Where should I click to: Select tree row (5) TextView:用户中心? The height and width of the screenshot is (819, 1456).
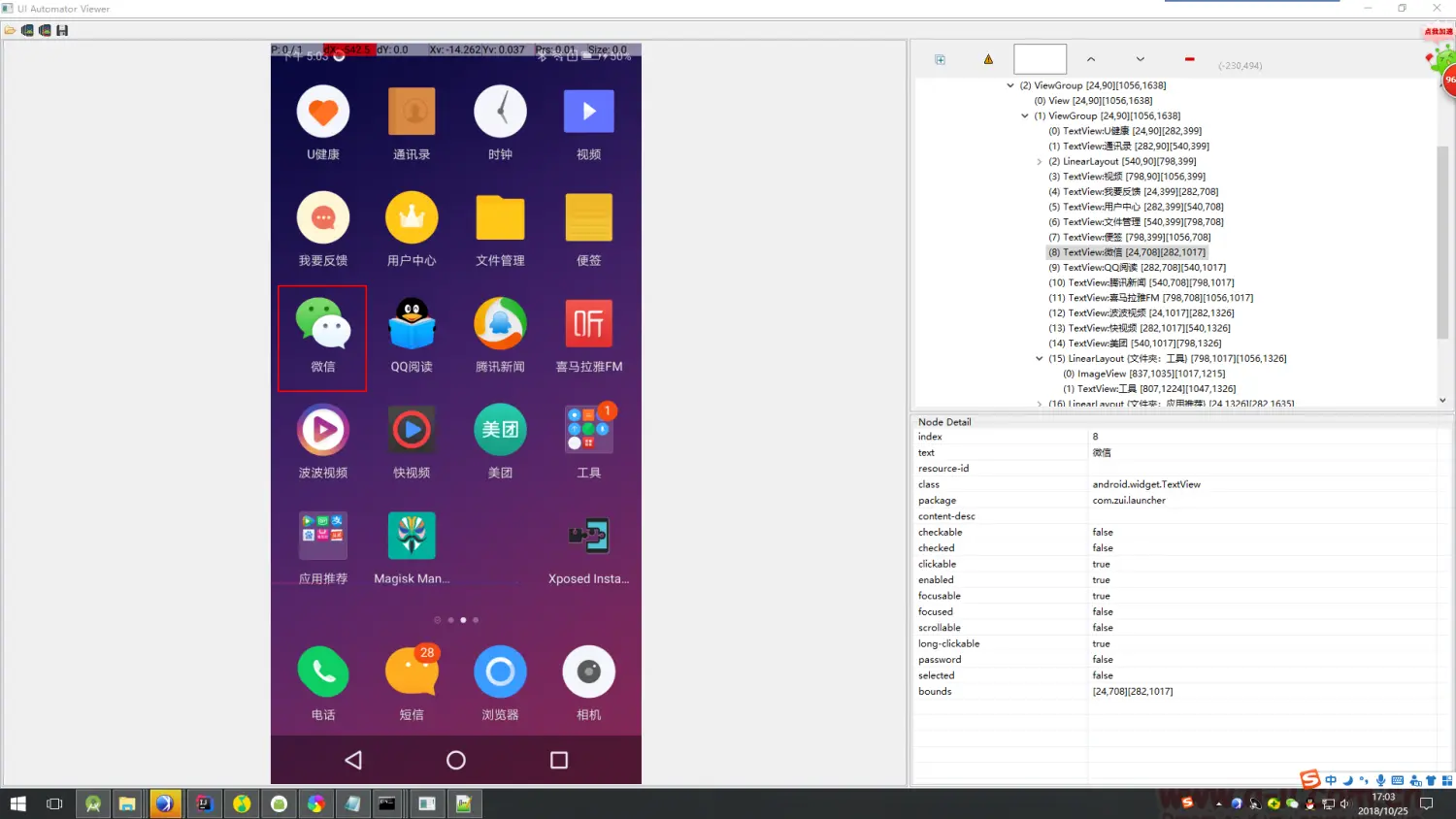(1136, 207)
